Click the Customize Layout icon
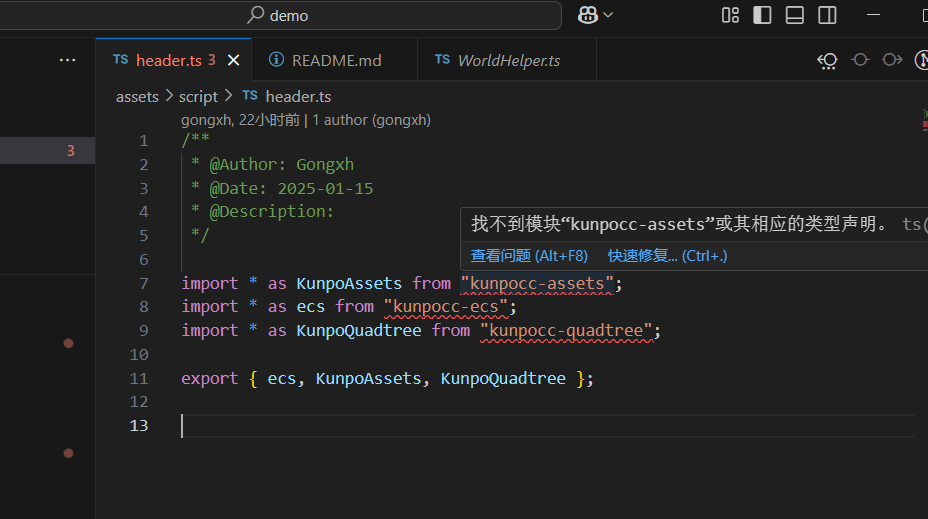928x519 pixels. coord(730,15)
